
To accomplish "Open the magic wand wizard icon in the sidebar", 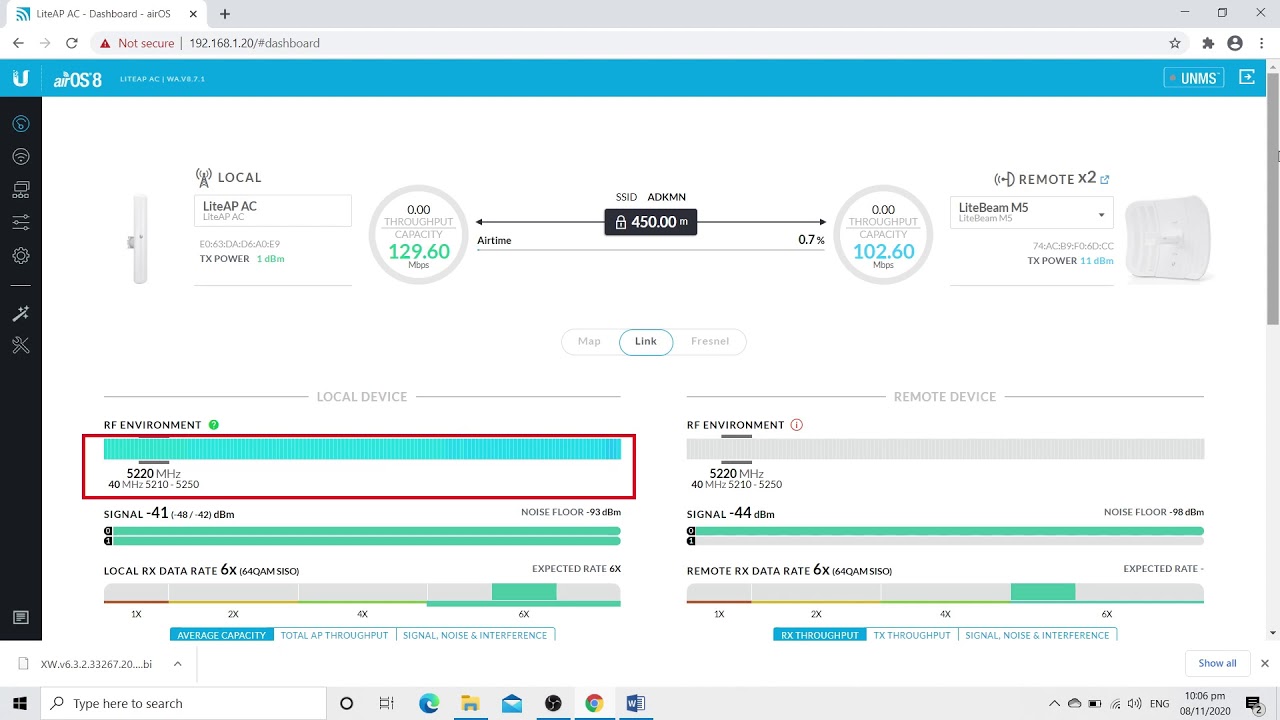I will click(20, 314).
